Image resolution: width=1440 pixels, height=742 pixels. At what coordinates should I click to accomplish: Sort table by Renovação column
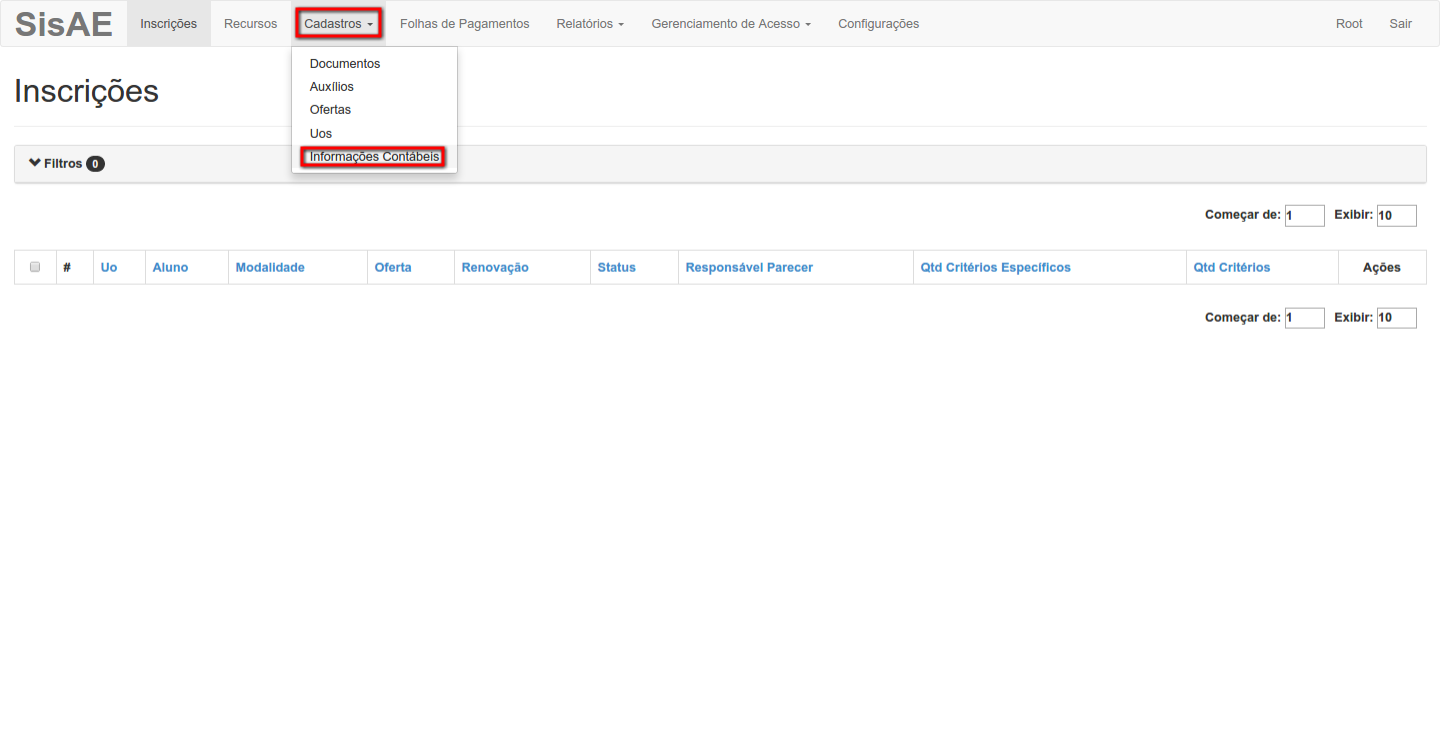(x=495, y=267)
